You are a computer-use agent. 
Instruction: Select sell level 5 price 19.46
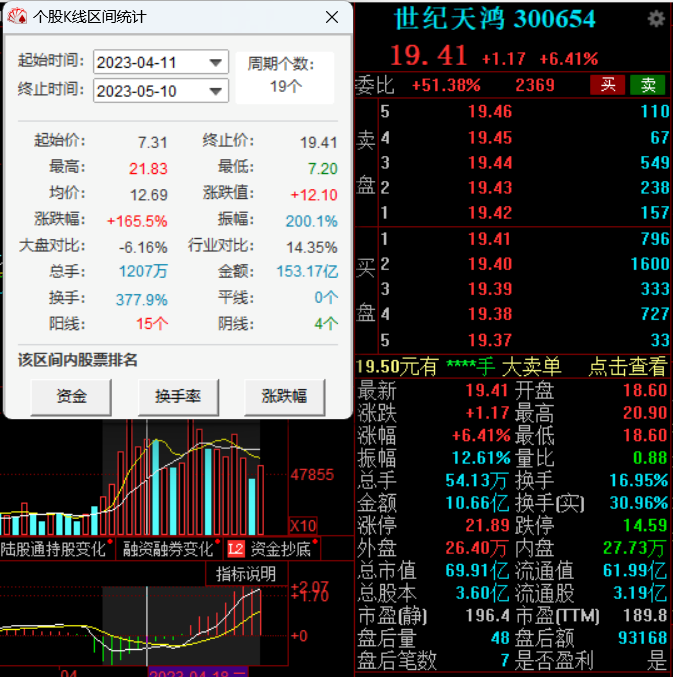[x=490, y=112]
